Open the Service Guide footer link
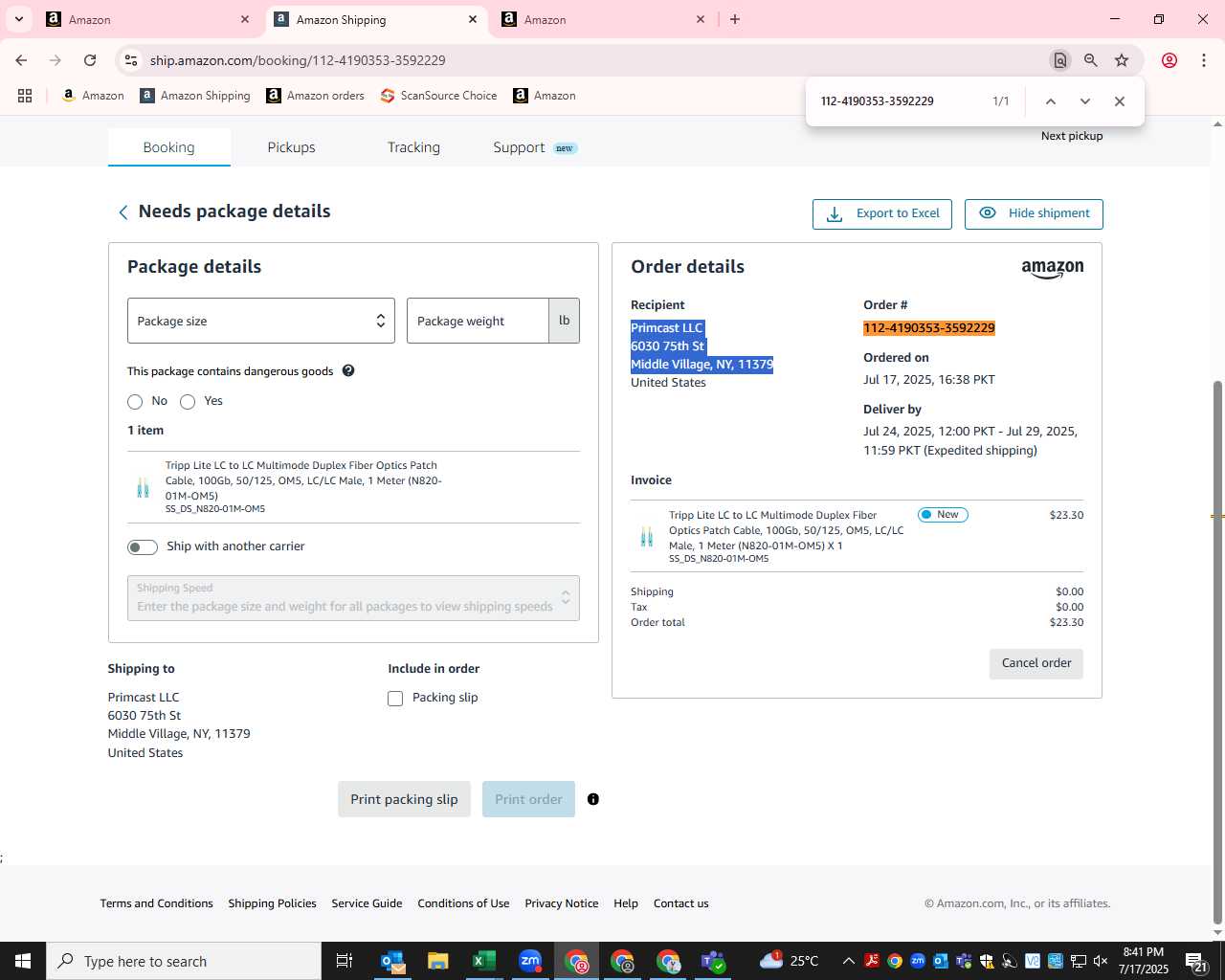Screen dimensions: 1225x980 click(367, 903)
